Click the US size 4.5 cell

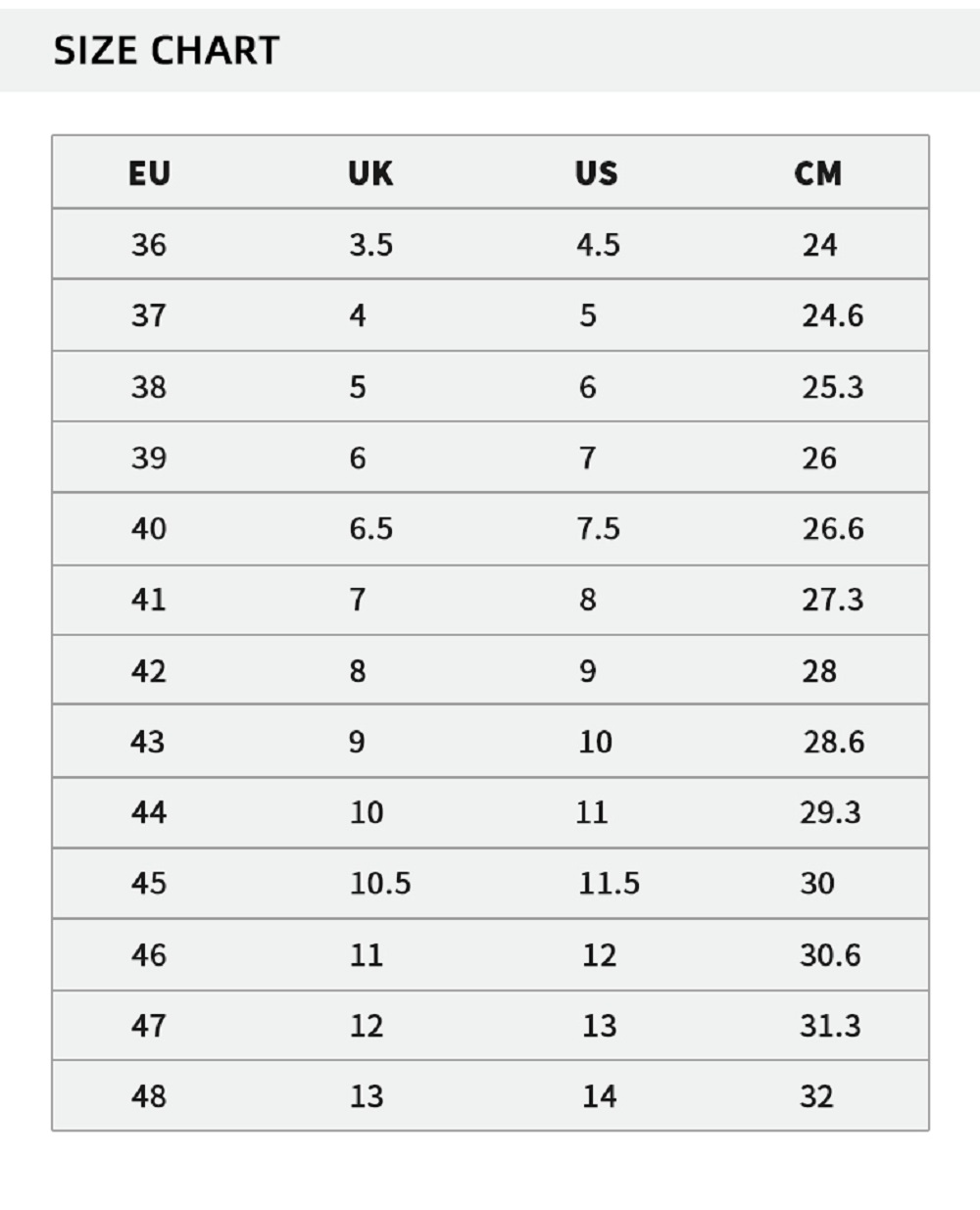point(598,244)
